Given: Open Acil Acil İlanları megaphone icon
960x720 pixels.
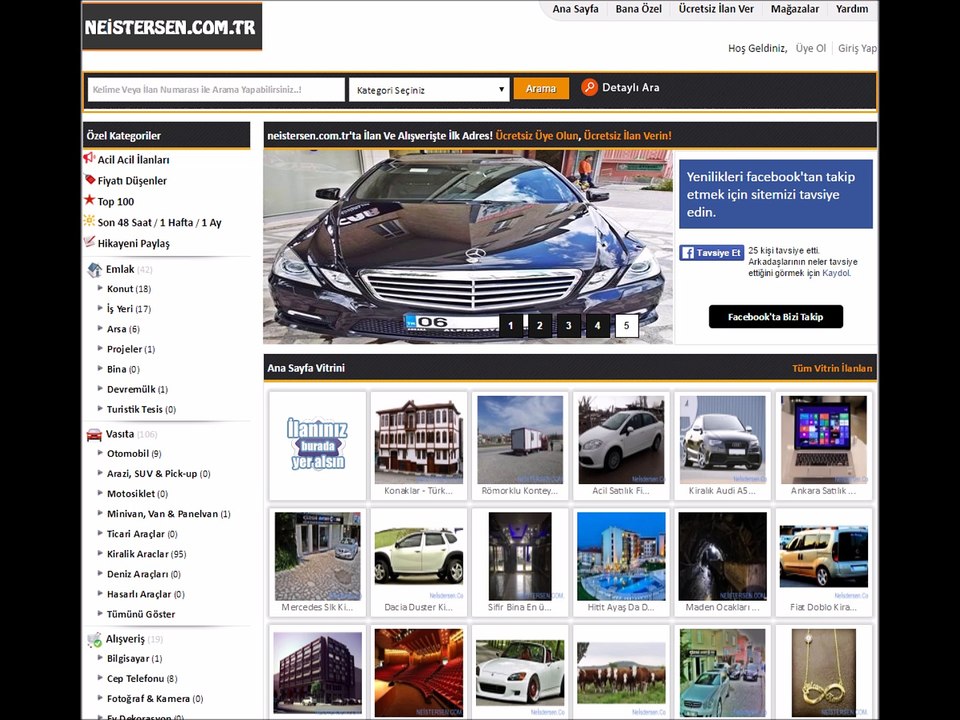Looking at the screenshot, I should [x=89, y=158].
